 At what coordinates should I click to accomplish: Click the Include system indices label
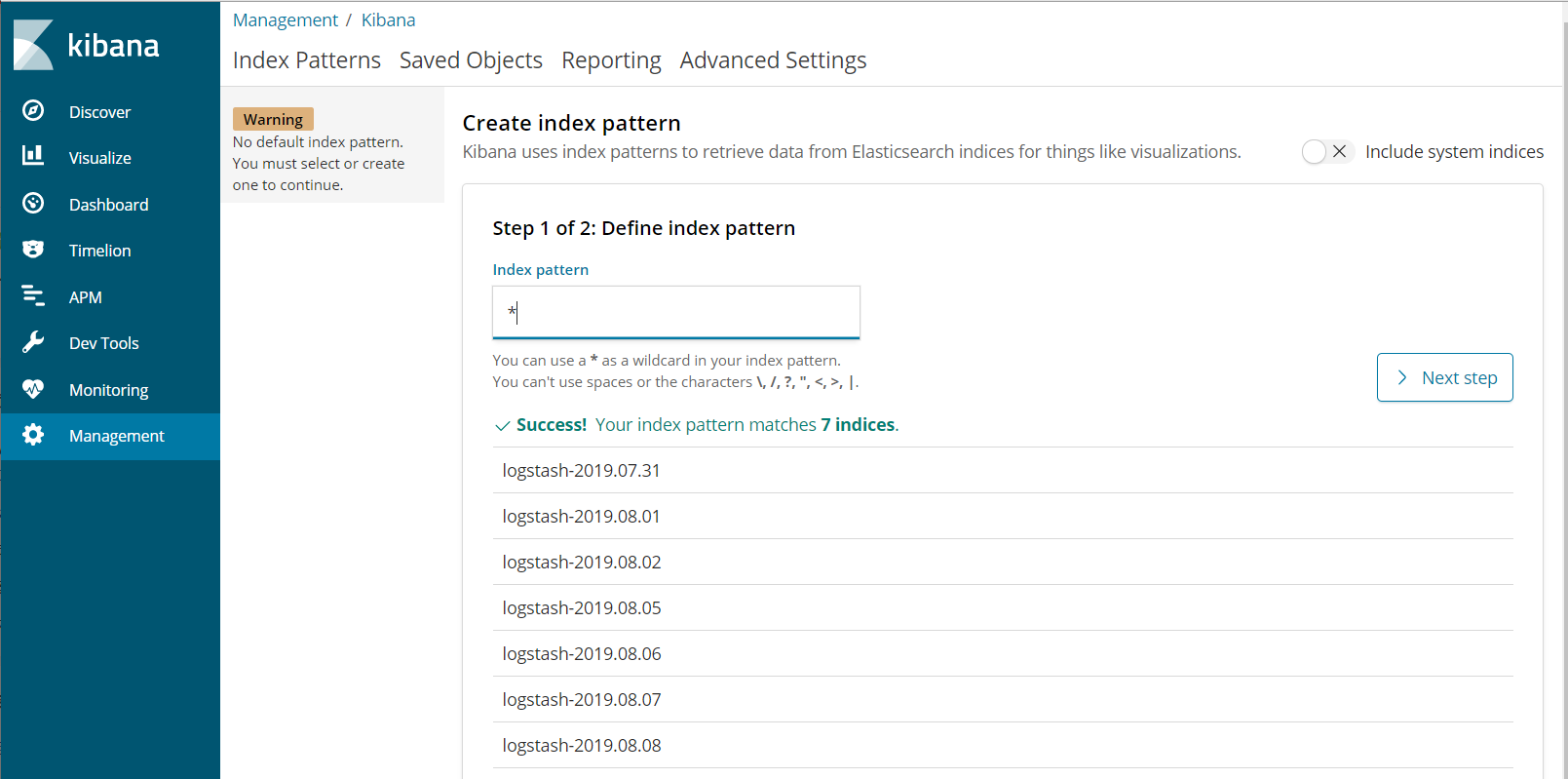tap(1454, 151)
